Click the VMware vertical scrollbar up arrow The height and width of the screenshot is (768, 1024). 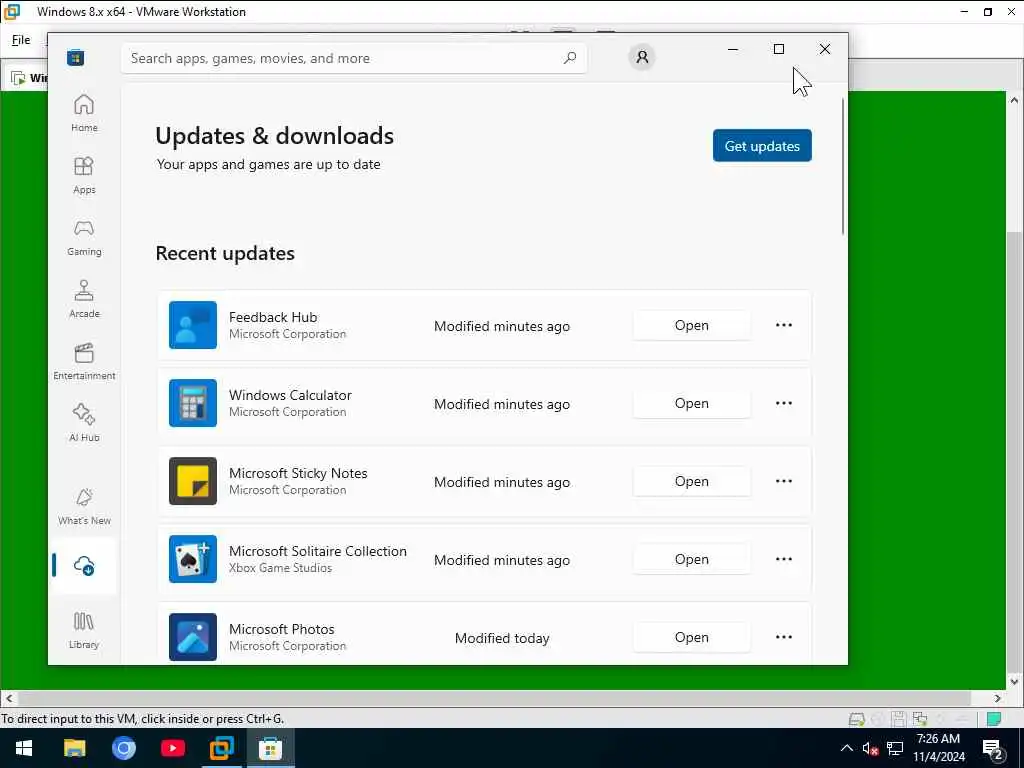point(1014,100)
